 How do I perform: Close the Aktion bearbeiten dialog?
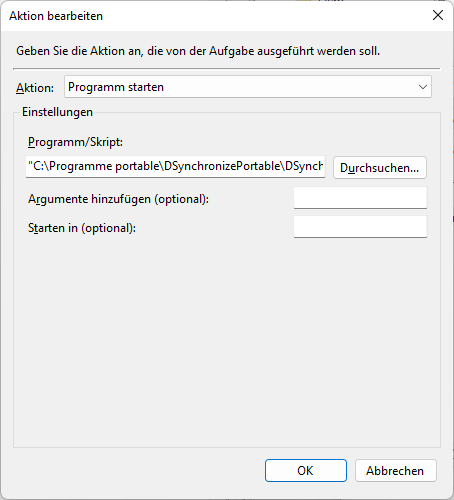pos(438,15)
